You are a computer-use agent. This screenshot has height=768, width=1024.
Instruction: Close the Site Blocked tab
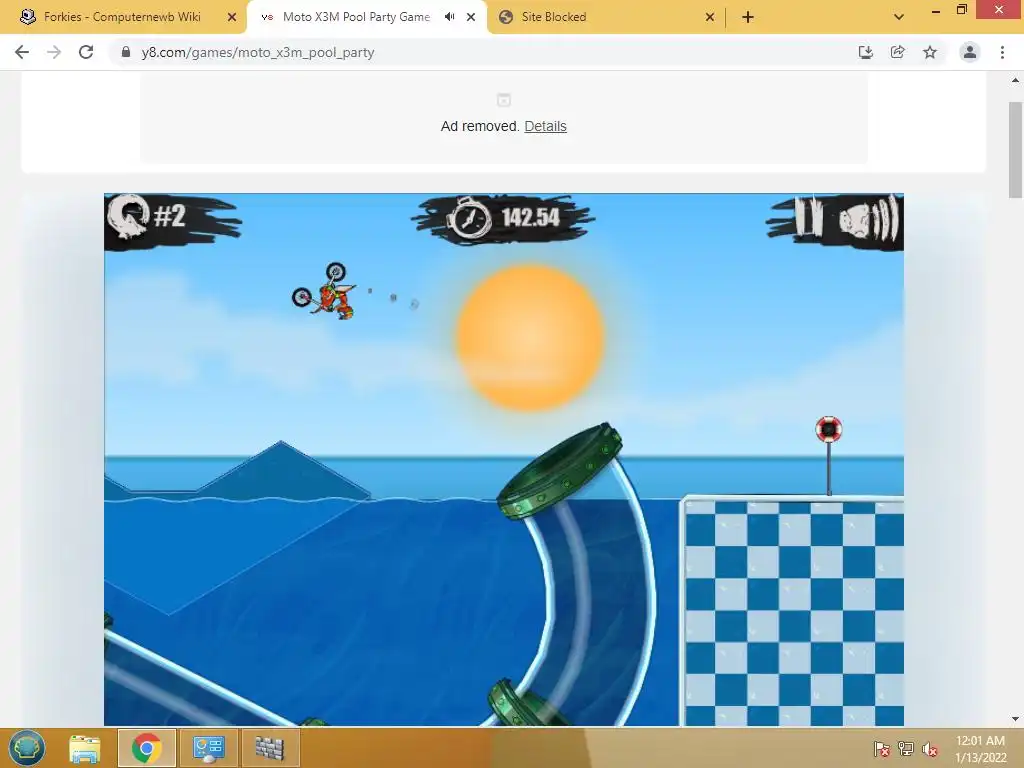coord(710,18)
